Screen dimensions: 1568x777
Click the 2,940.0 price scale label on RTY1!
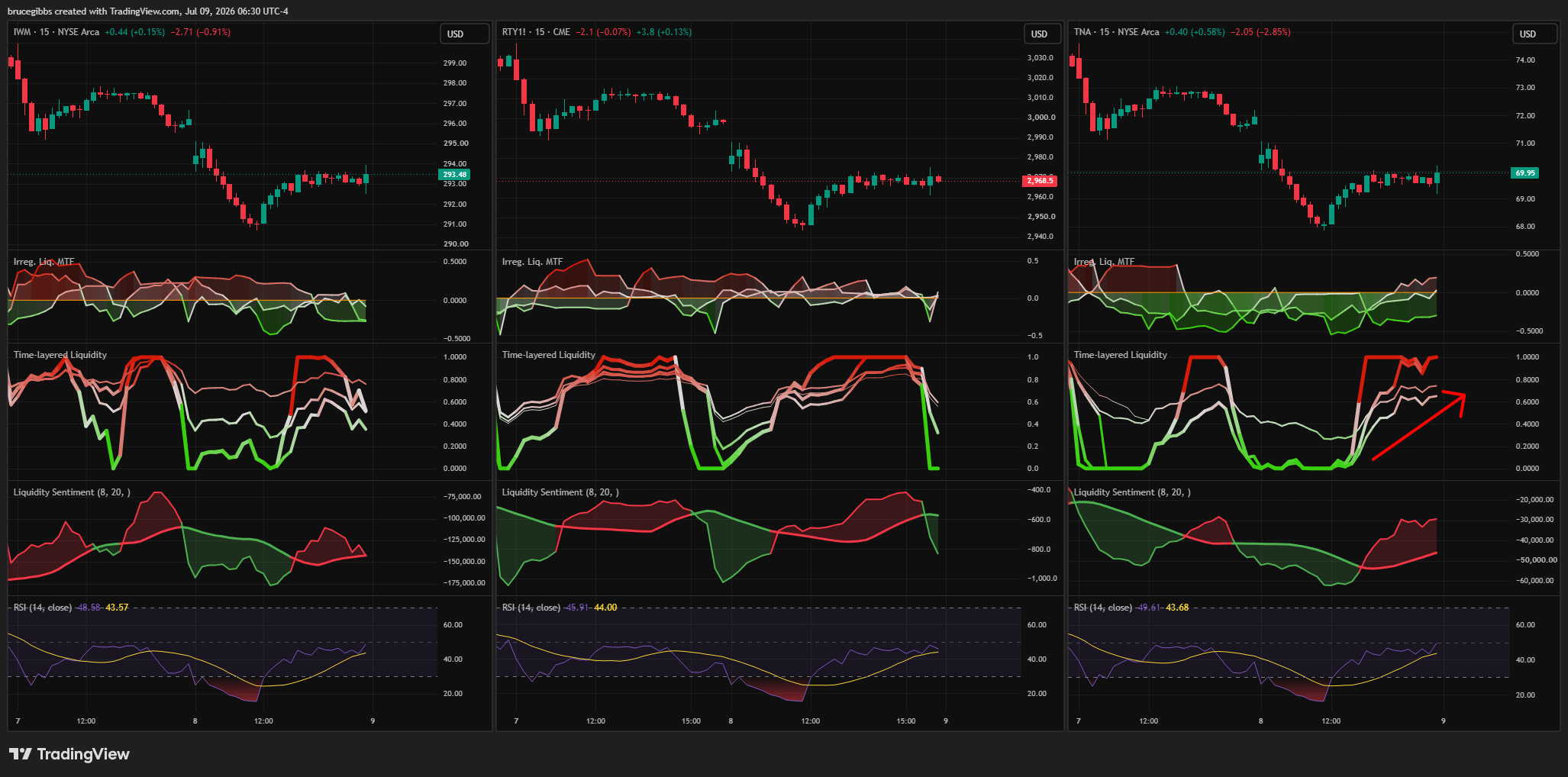(1040, 237)
